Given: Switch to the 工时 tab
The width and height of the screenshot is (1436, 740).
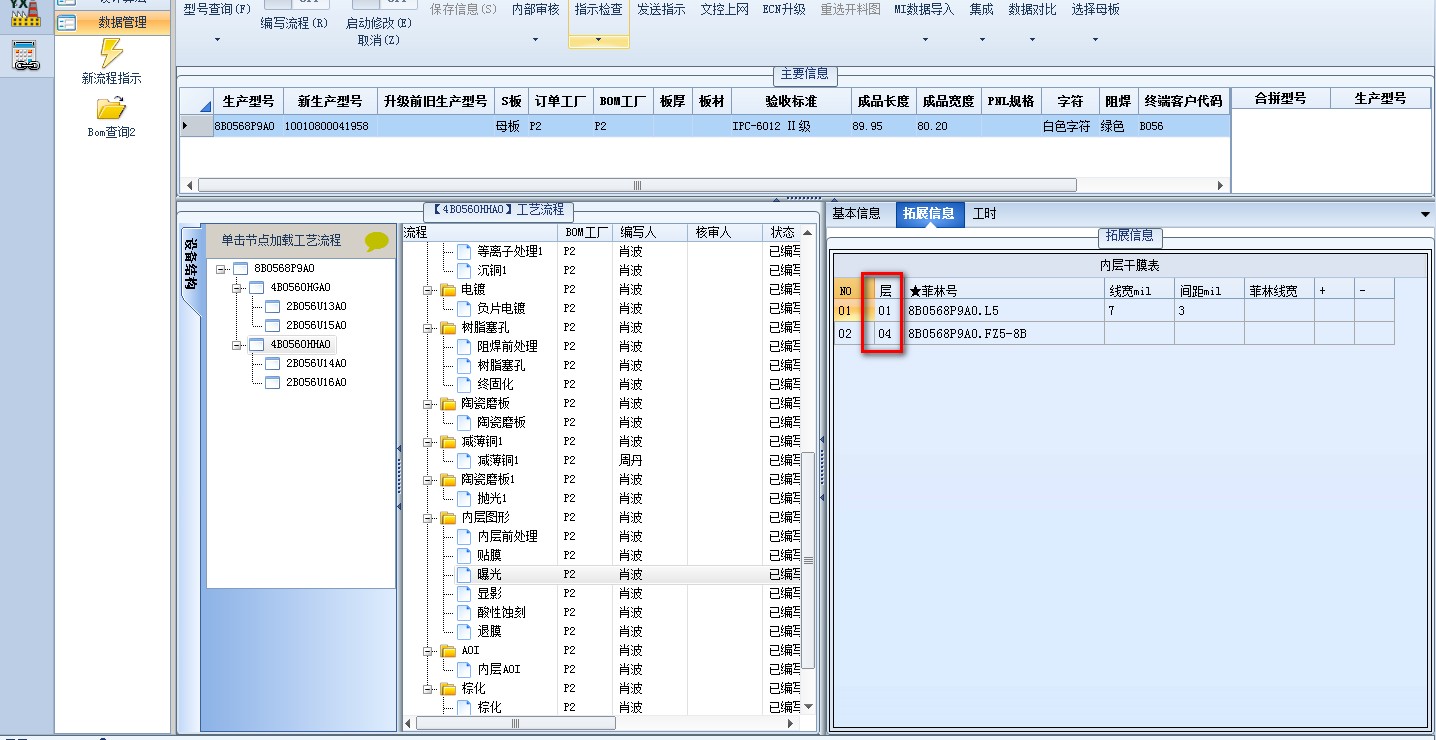Looking at the screenshot, I should 984,213.
